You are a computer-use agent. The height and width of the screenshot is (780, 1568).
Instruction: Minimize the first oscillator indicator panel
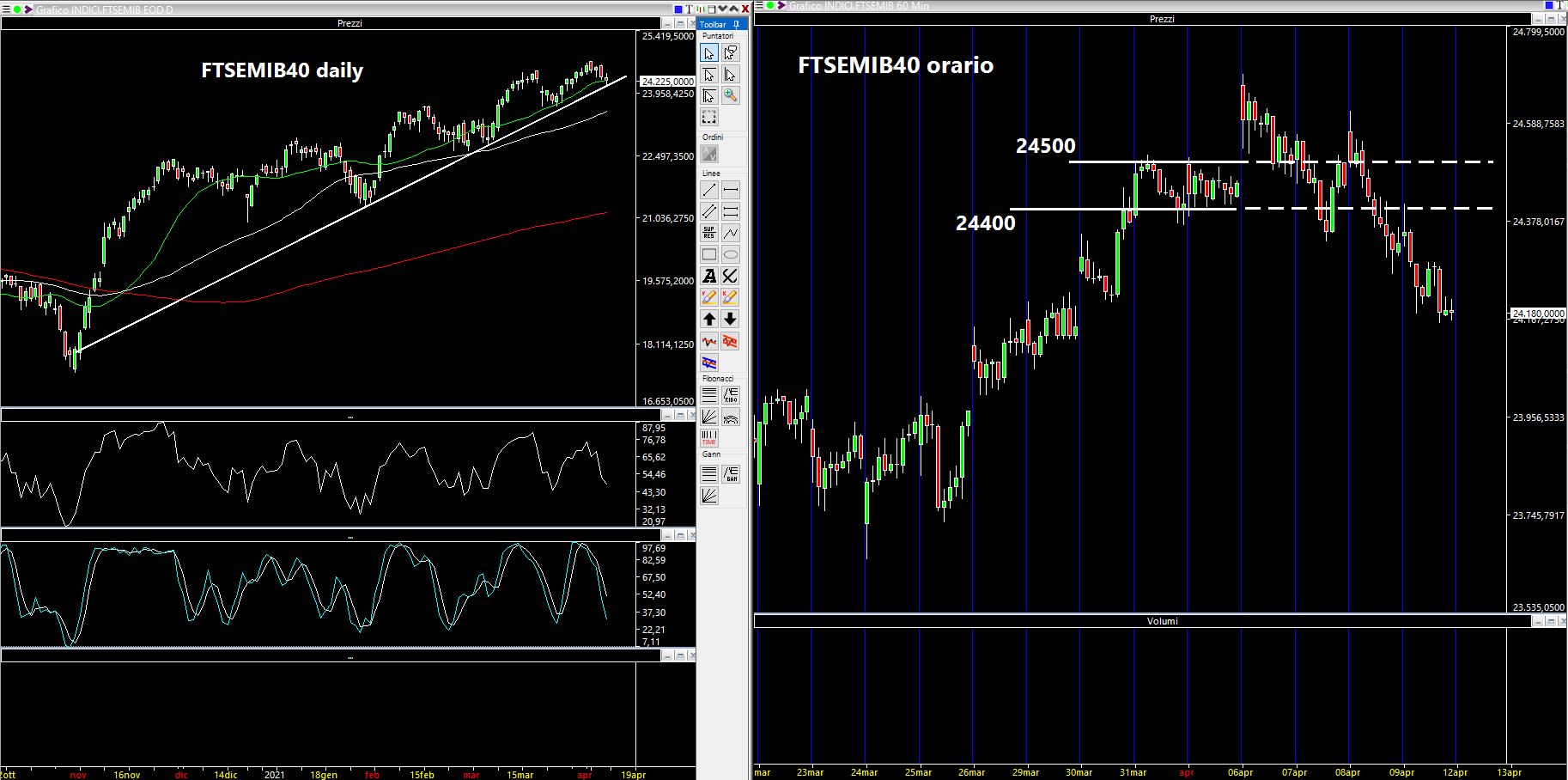[x=669, y=415]
